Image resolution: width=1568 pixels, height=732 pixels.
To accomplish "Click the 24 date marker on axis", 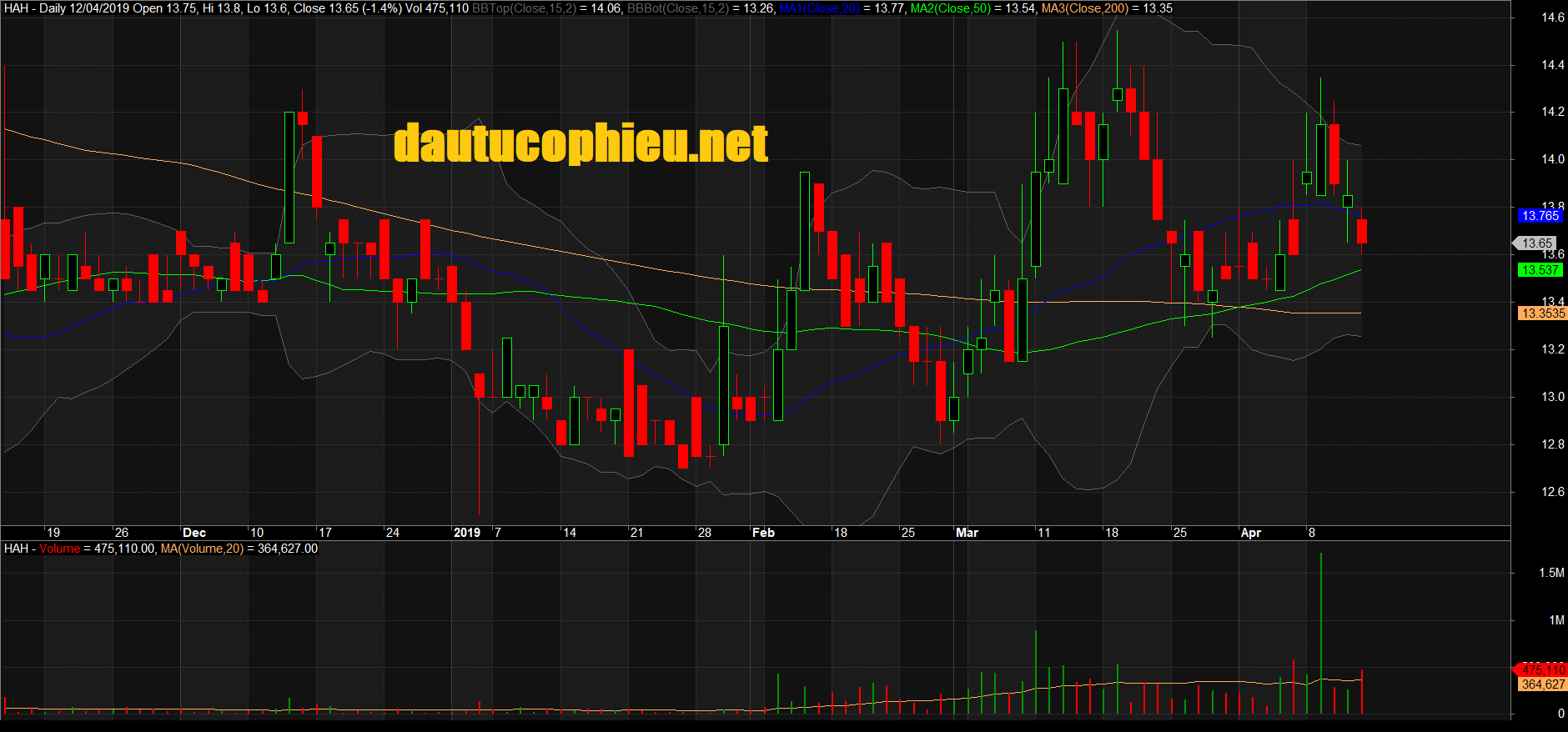I will (393, 533).
